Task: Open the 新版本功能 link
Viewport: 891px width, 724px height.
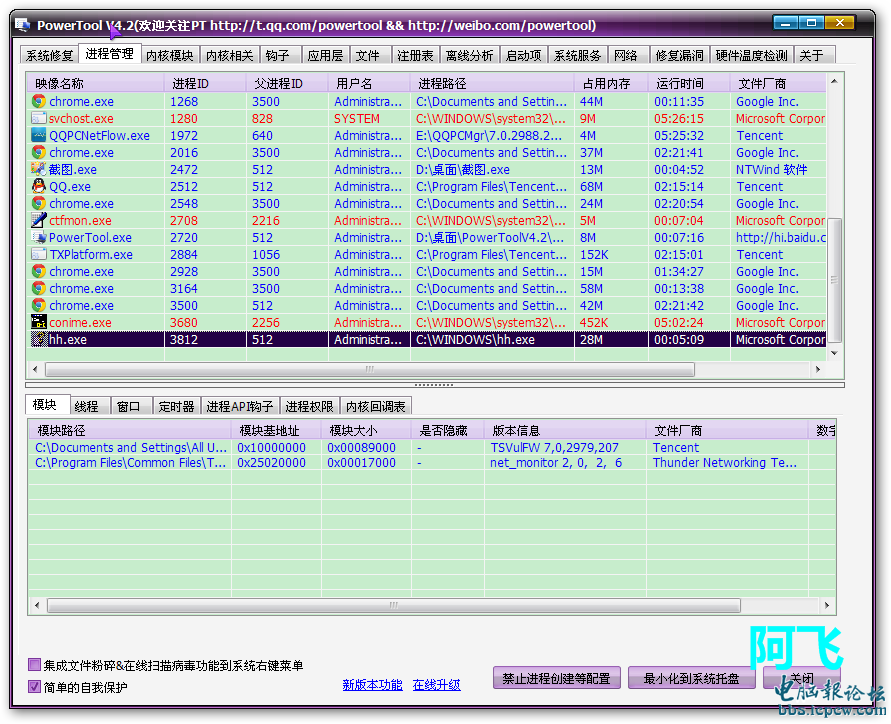Action: (x=372, y=685)
